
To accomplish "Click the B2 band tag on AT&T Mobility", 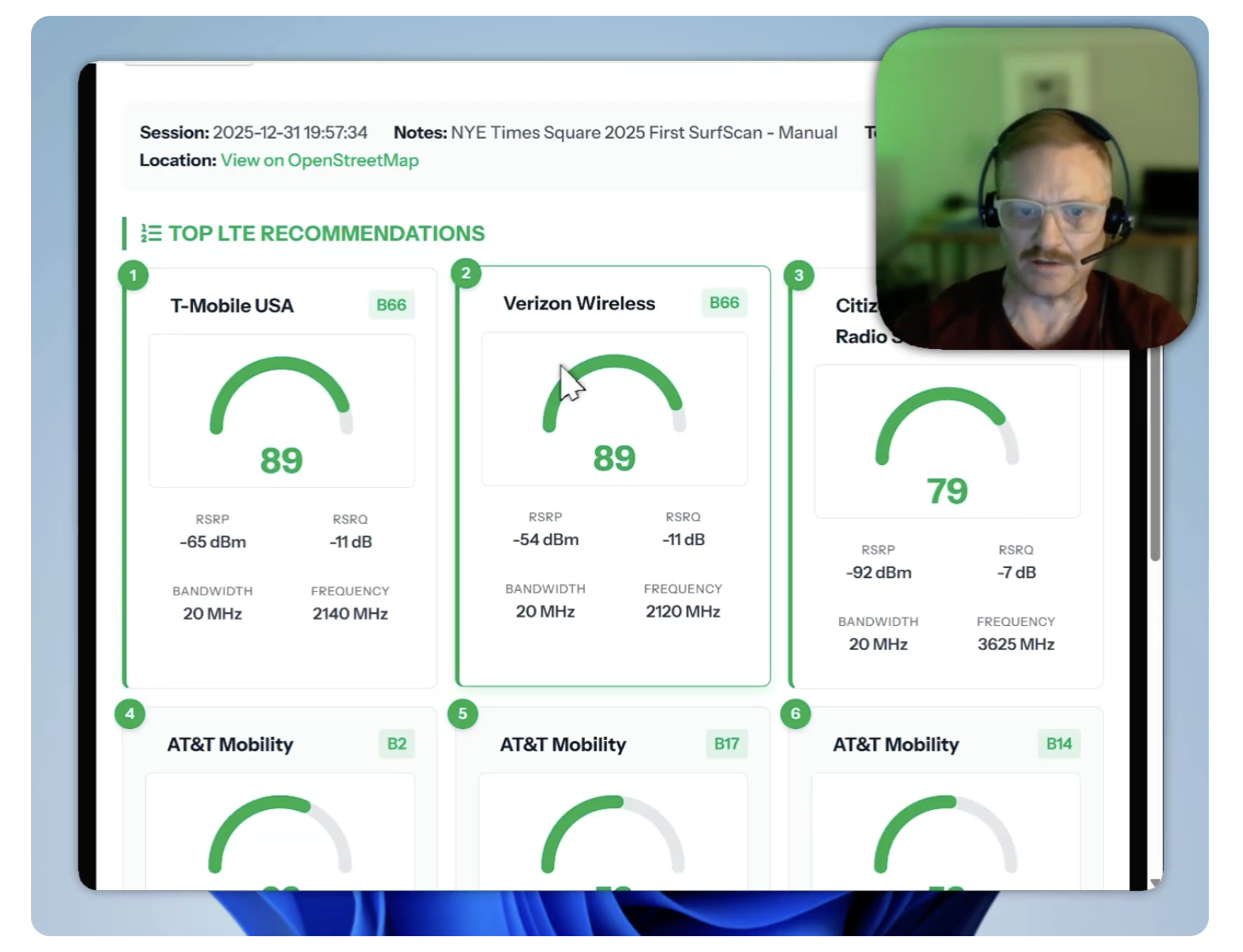I will [397, 744].
